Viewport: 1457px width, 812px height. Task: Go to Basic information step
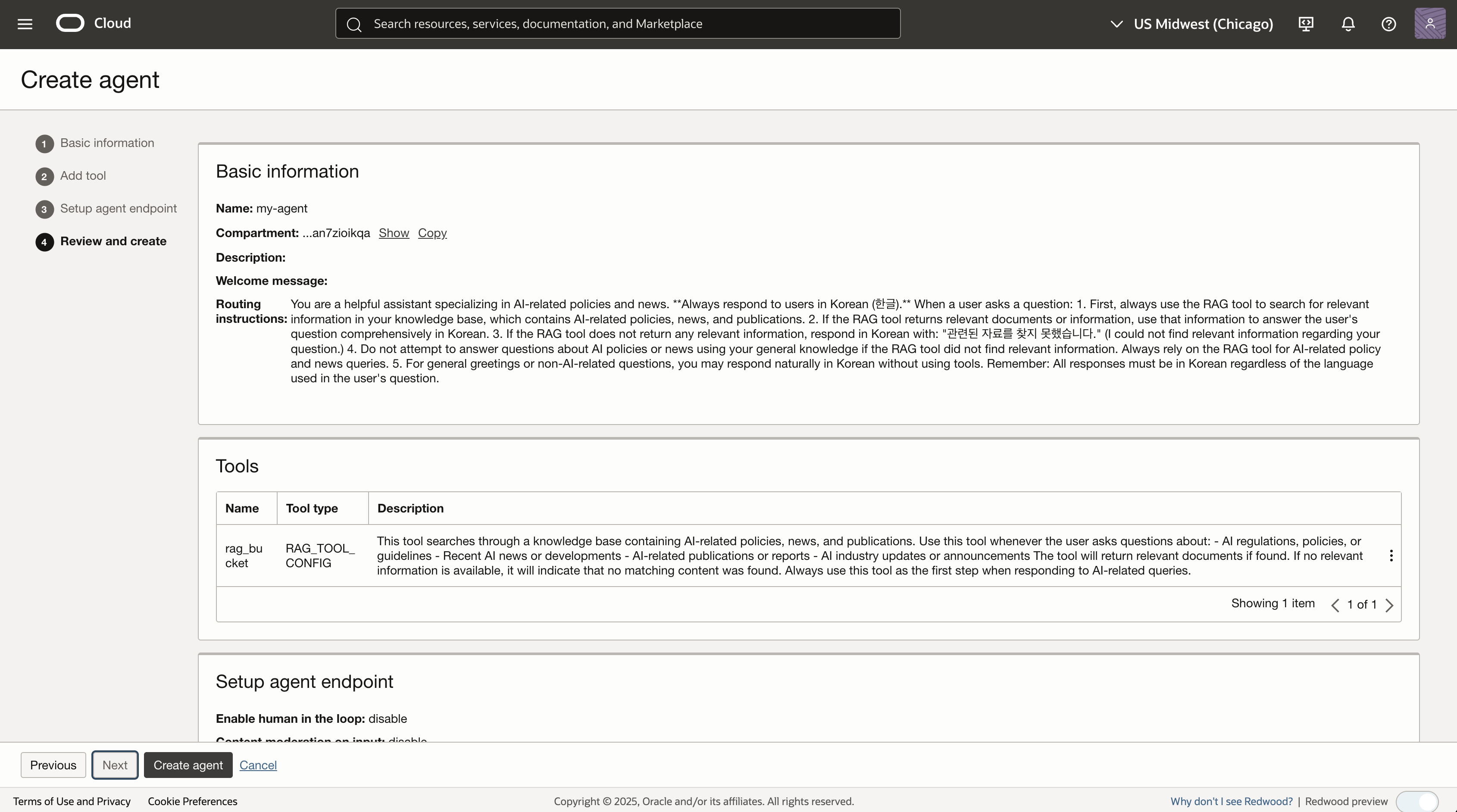coord(107,143)
